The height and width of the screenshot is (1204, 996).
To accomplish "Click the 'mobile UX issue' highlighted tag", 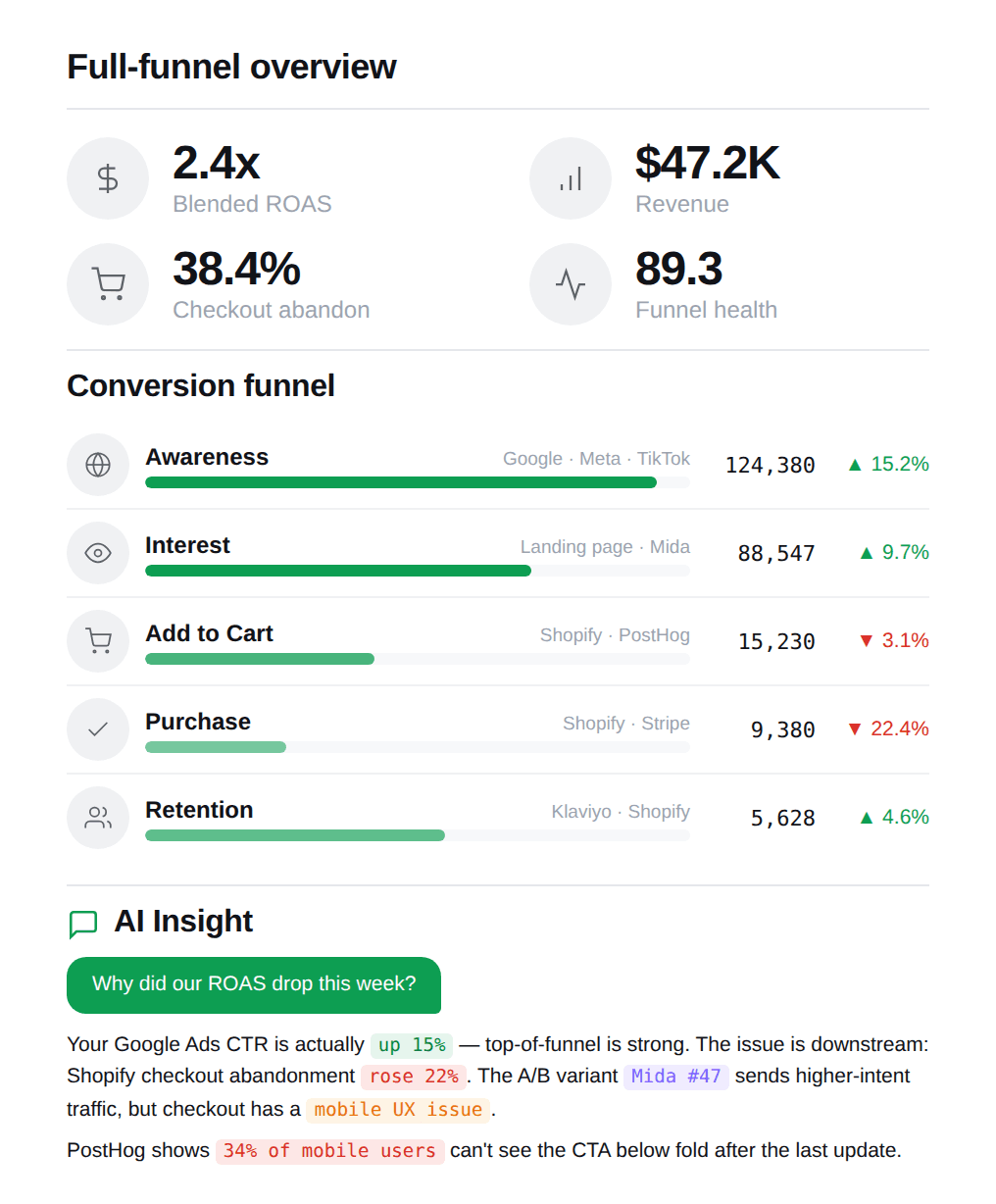I will click(x=396, y=1110).
